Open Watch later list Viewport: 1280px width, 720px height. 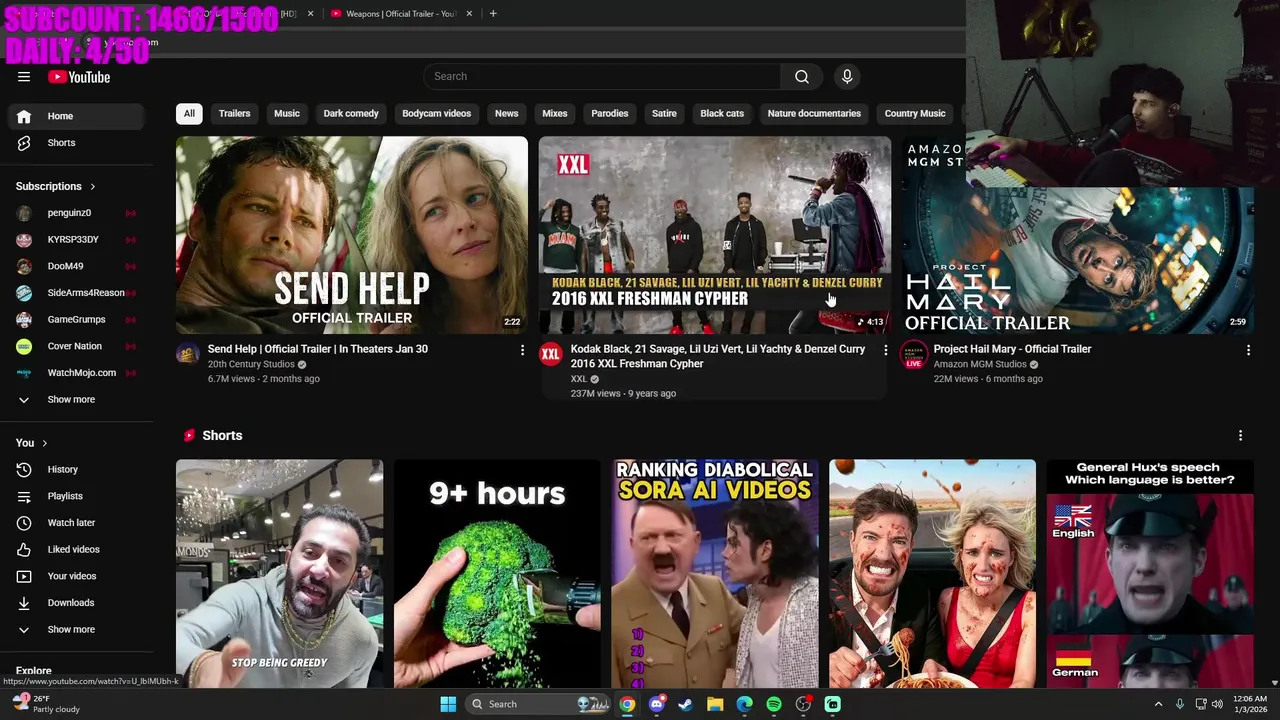coord(76,523)
